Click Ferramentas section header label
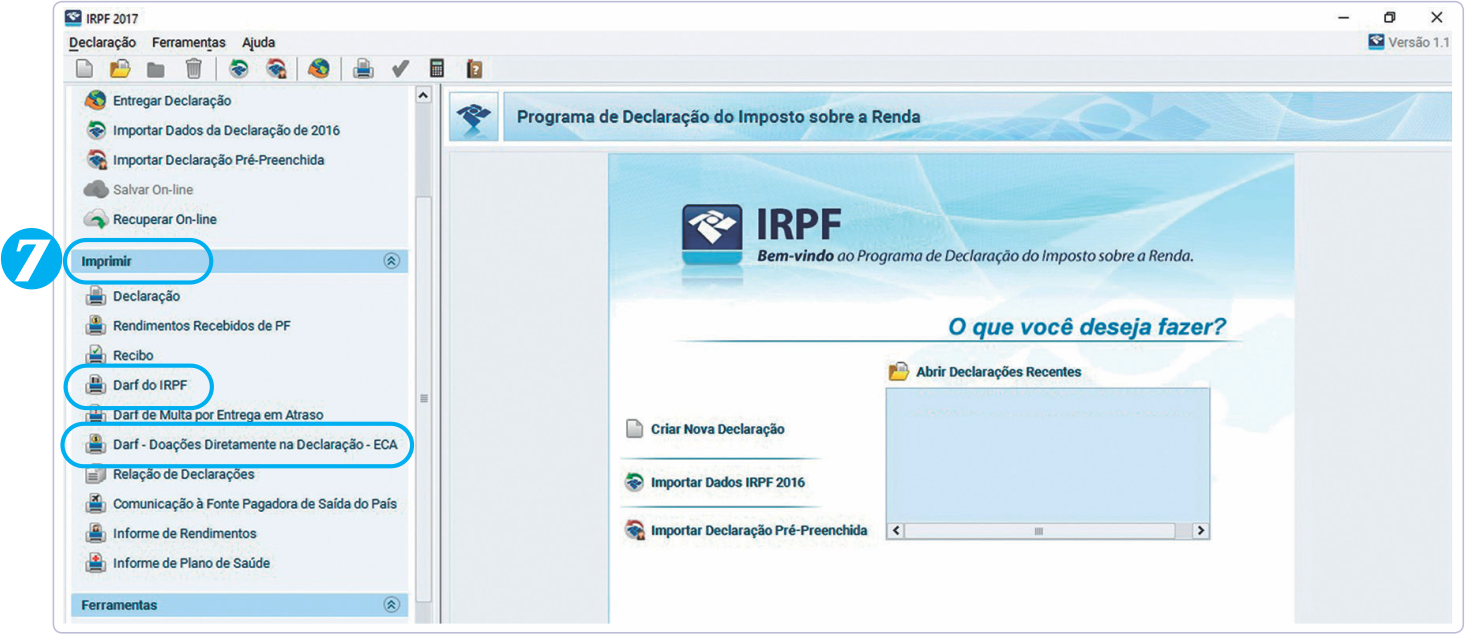This screenshot has height=634, width=1465. [119, 605]
